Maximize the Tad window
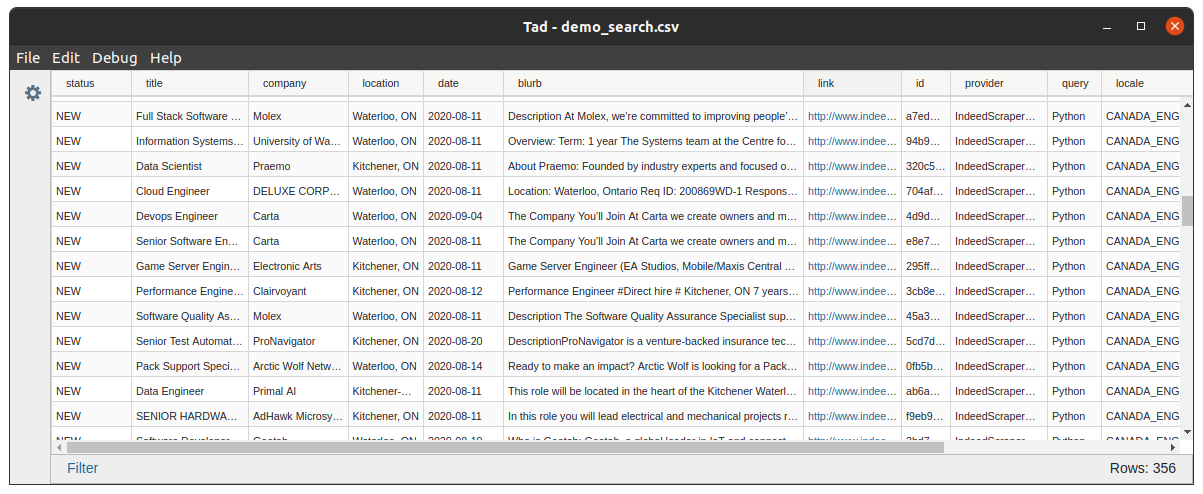Image resolution: width=1203 pixels, height=494 pixels. [1141, 26]
